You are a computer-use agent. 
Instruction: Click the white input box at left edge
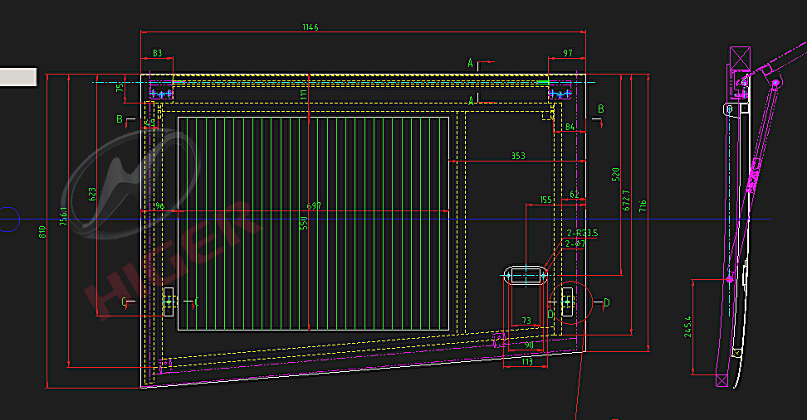18,75
